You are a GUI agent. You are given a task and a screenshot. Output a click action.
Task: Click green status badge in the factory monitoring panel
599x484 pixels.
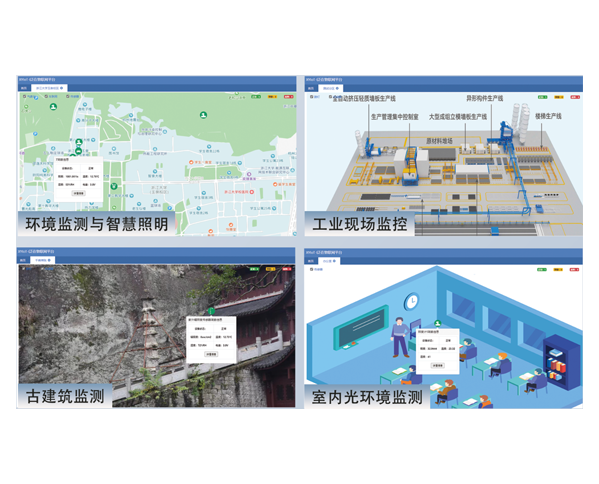[x=542, y=97]
